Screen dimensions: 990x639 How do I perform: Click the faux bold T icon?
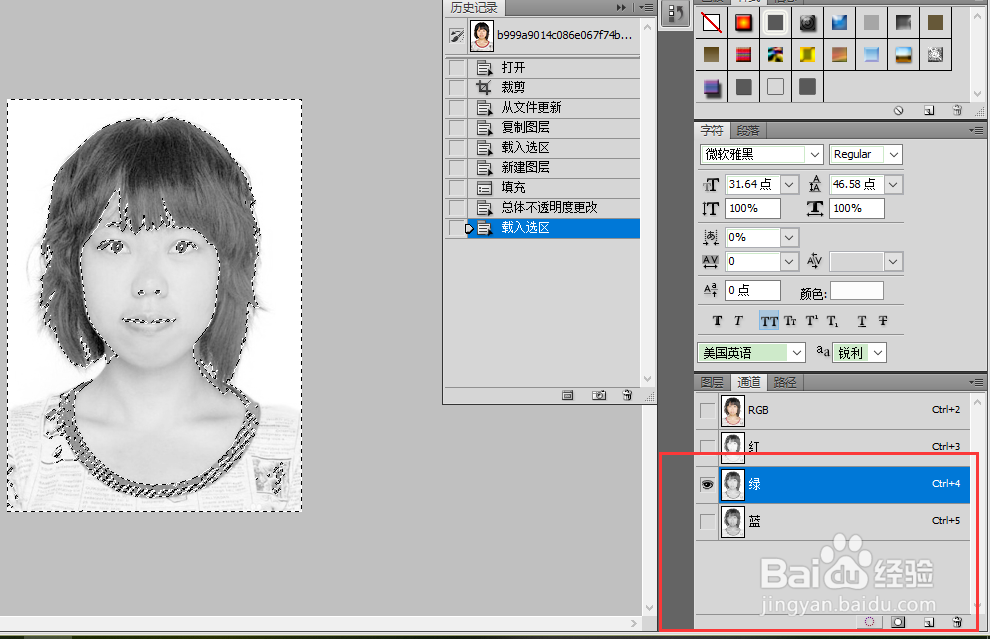pos(717,321)
